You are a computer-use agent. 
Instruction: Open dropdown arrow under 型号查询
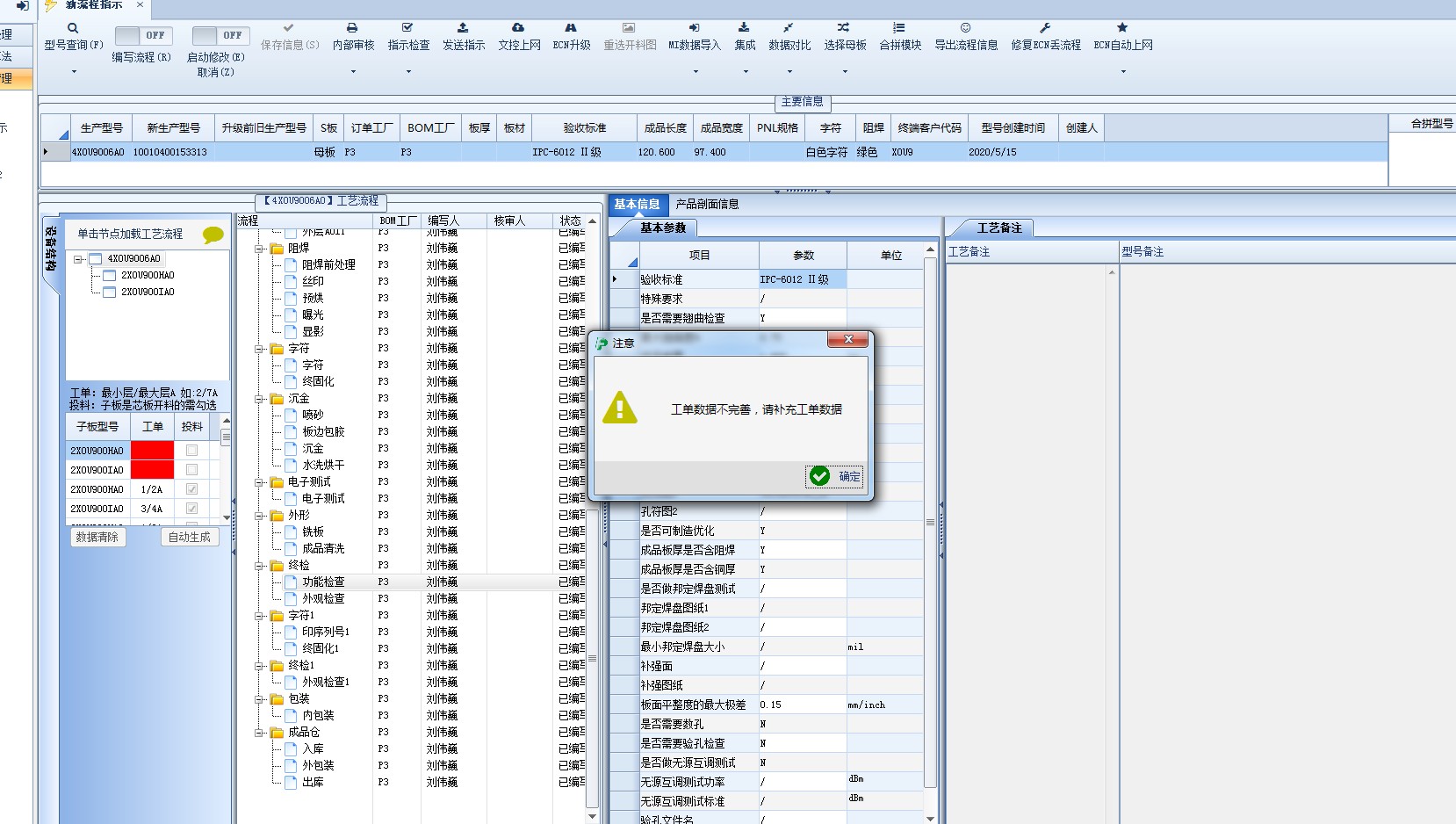pos(74,71)
